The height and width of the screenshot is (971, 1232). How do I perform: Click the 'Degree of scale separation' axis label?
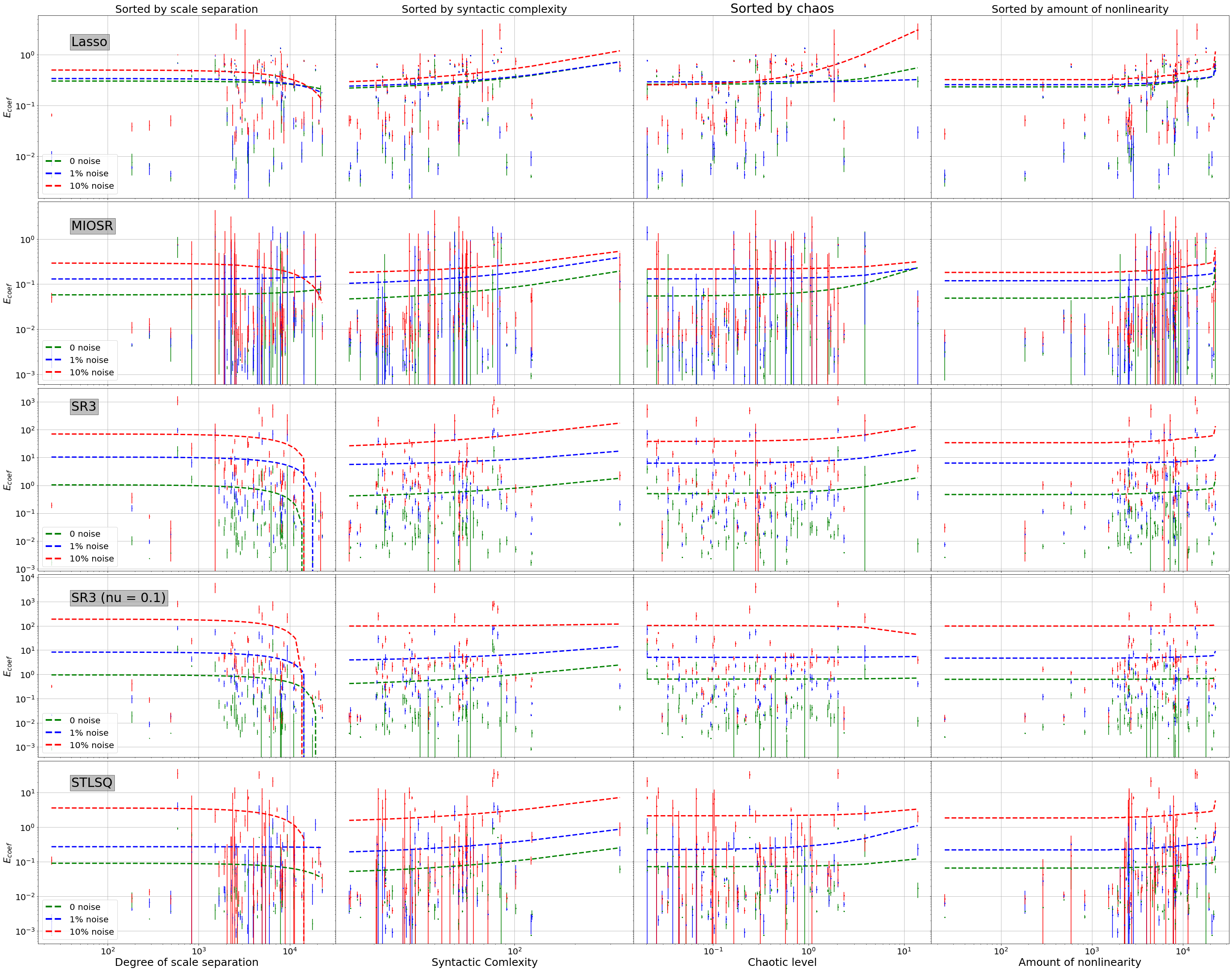pyautogui.click(x=187, y=962)
